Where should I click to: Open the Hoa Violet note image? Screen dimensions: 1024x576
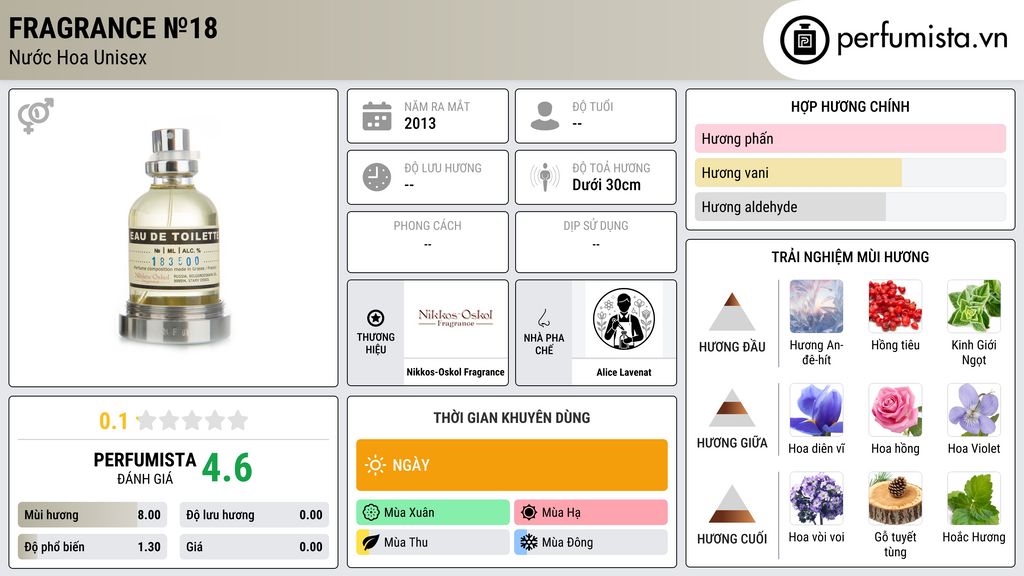[974, 410]
